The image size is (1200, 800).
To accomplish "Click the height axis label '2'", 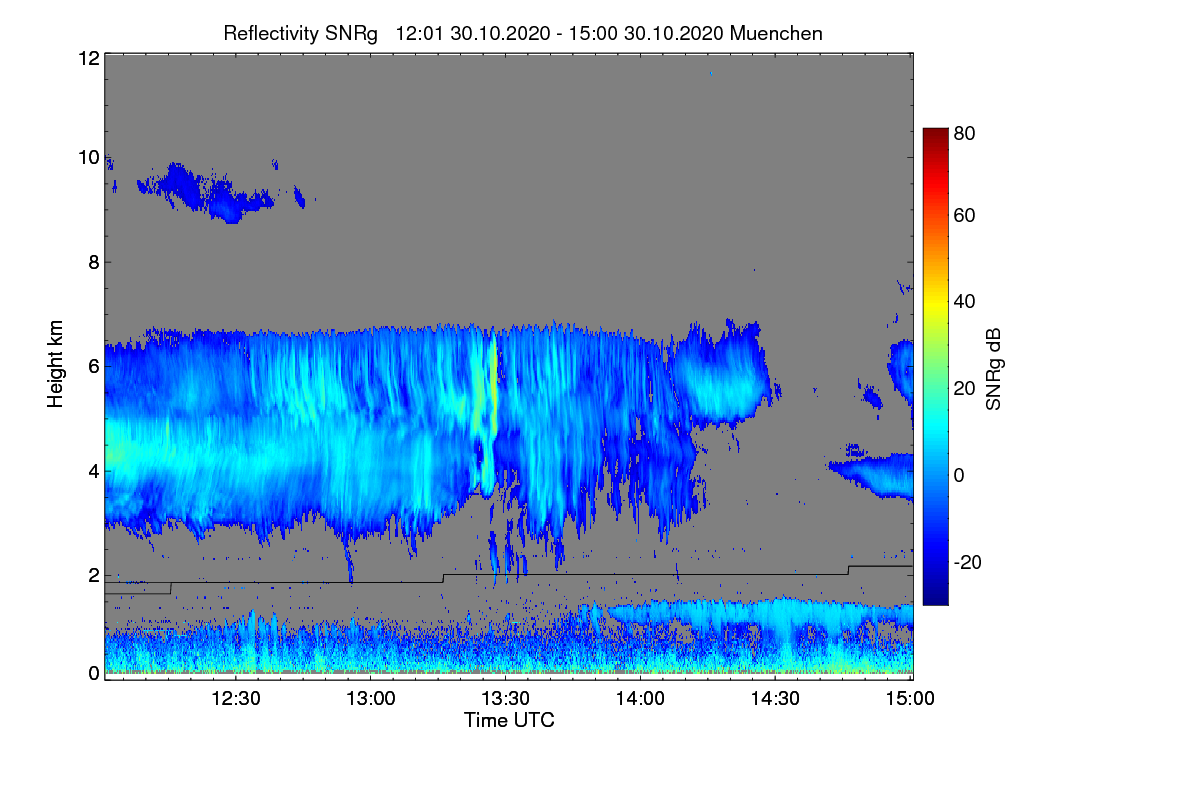I will [x=93, y=575].
